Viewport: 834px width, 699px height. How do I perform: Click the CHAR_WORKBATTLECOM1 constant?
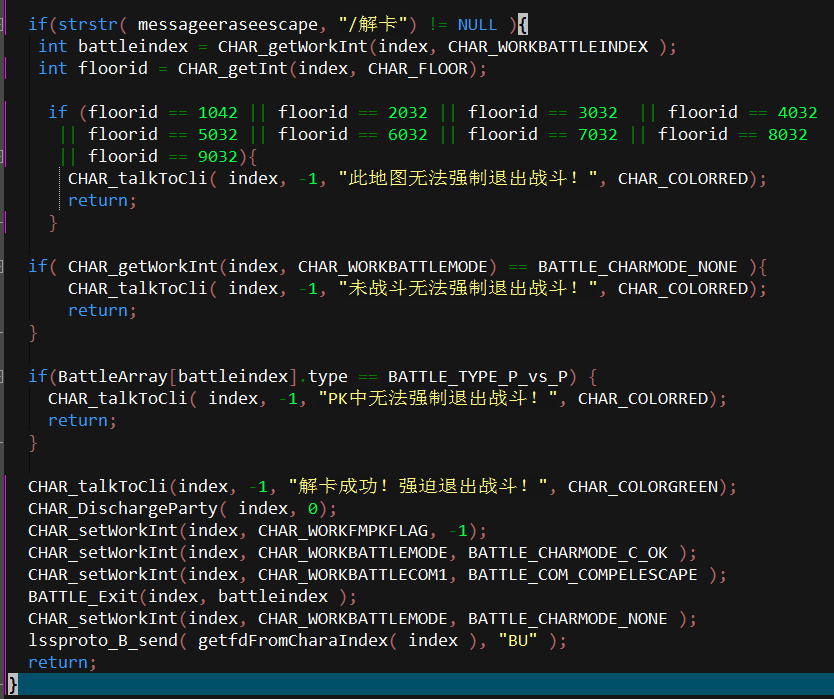coord(353,575)
